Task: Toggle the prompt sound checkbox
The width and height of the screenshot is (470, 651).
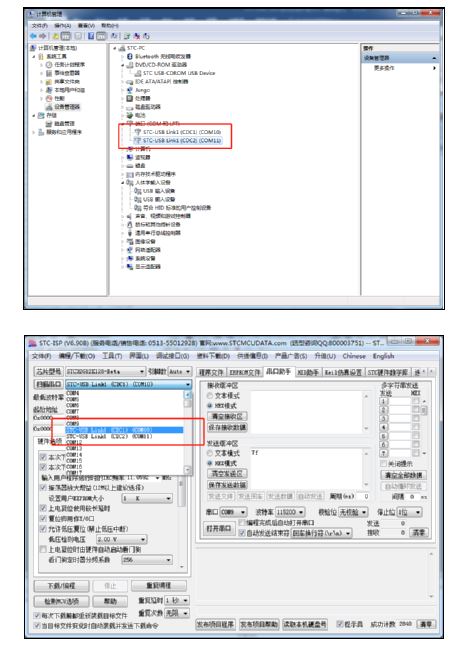Action: click(x=340, y=624)
